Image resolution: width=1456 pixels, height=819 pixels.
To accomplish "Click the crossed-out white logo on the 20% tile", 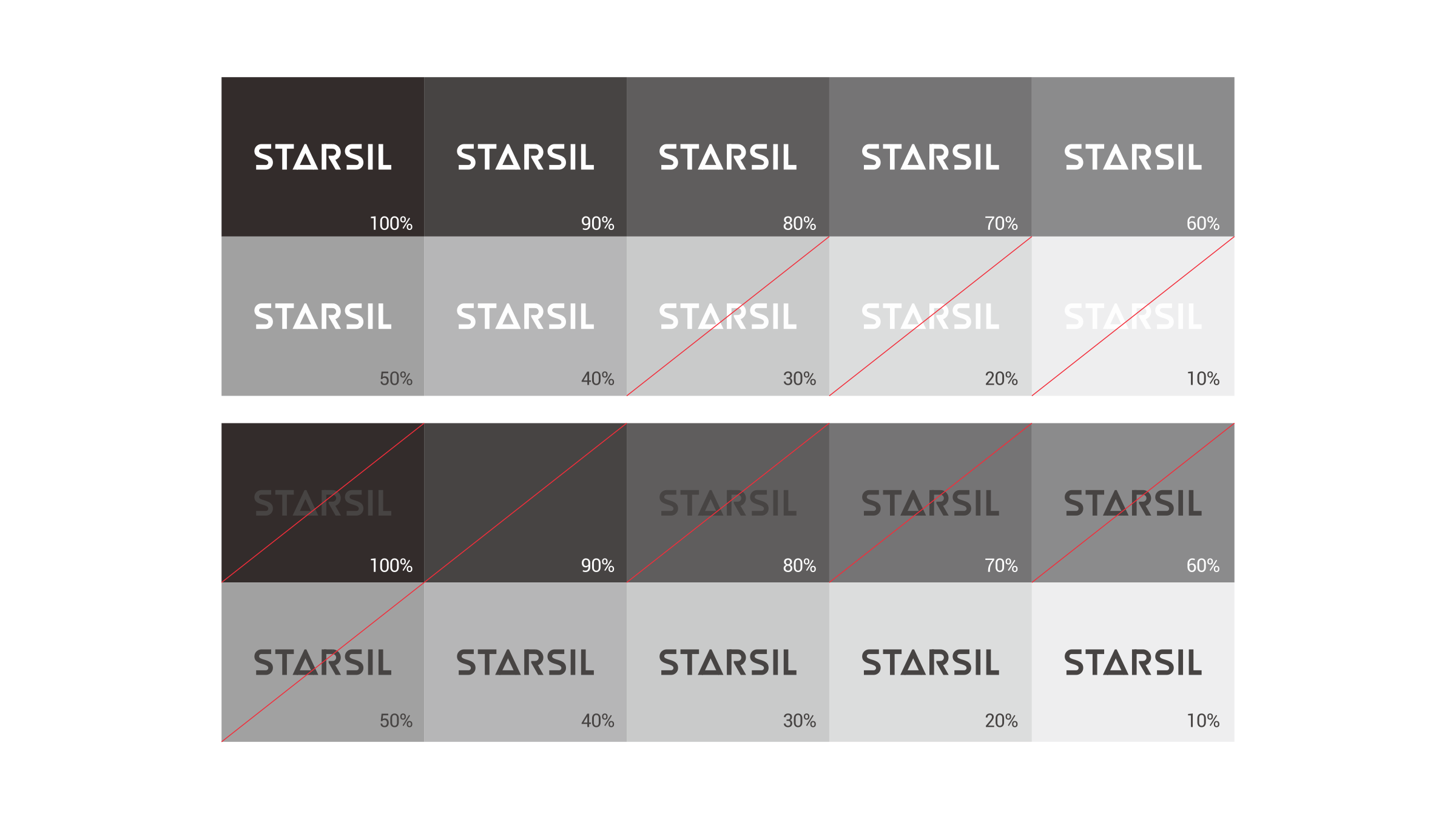I will pyautogui.click(x=930, y=317).
